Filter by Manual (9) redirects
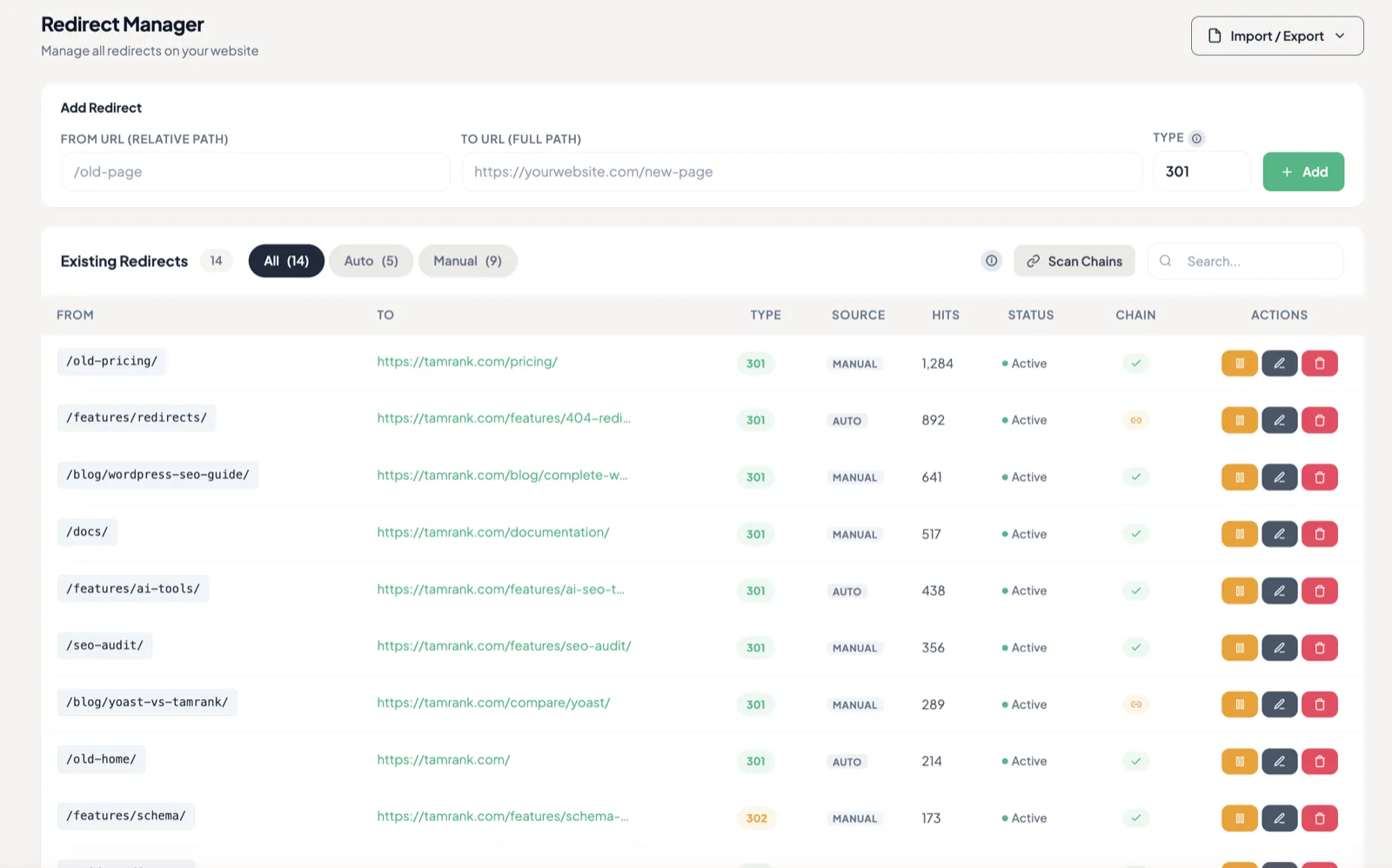This screenshot has width=1392, height=868. (467, 261)
